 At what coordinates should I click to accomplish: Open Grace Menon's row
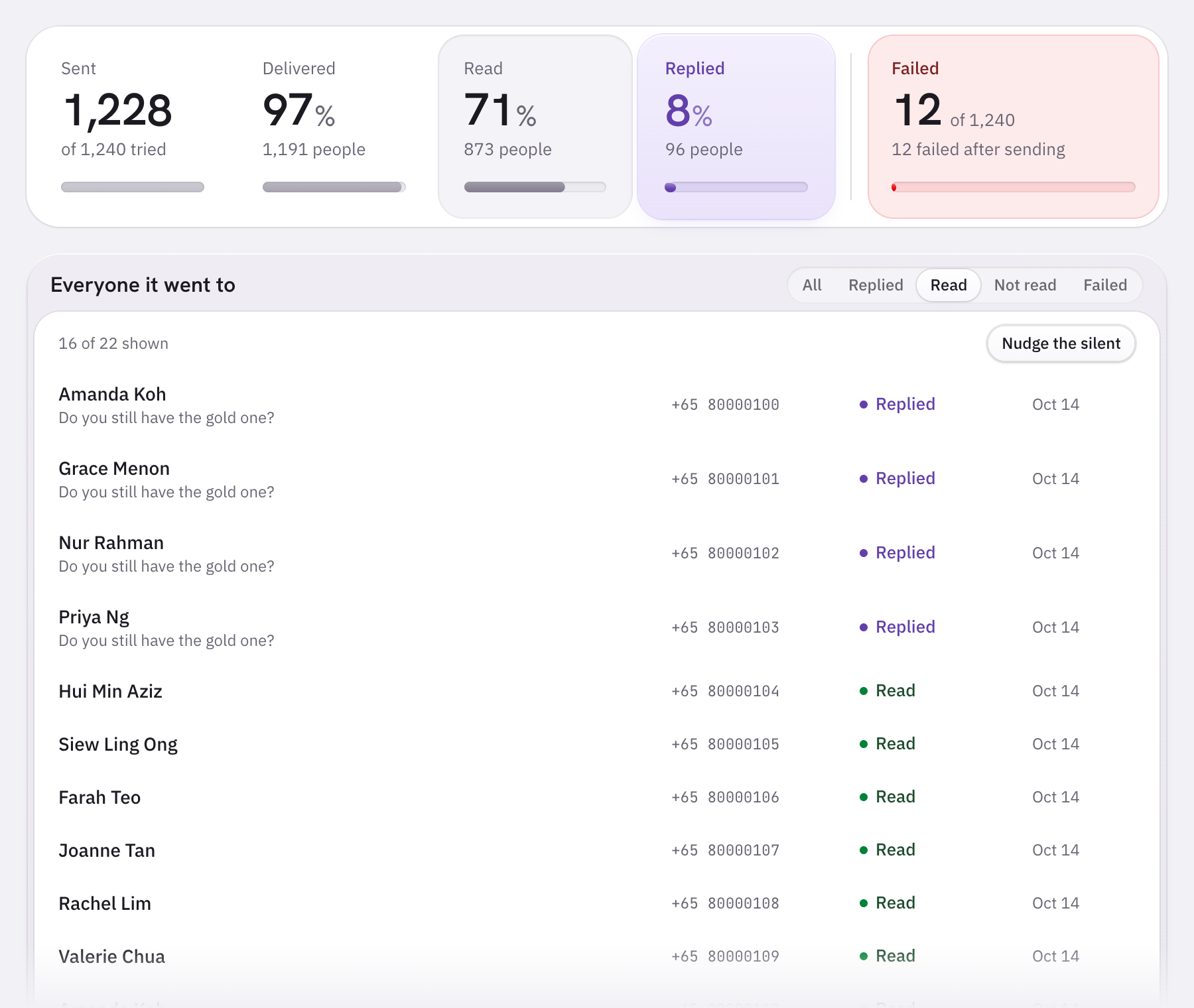(x=597, y=479)
